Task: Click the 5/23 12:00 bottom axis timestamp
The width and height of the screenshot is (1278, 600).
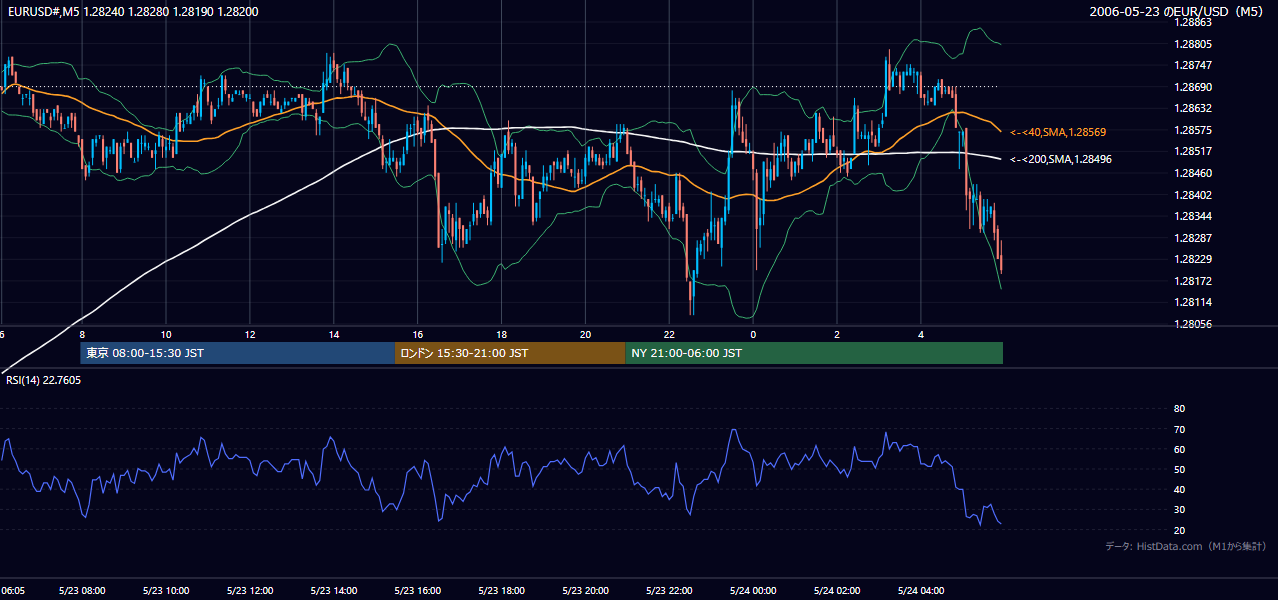Action: point(250,590)
